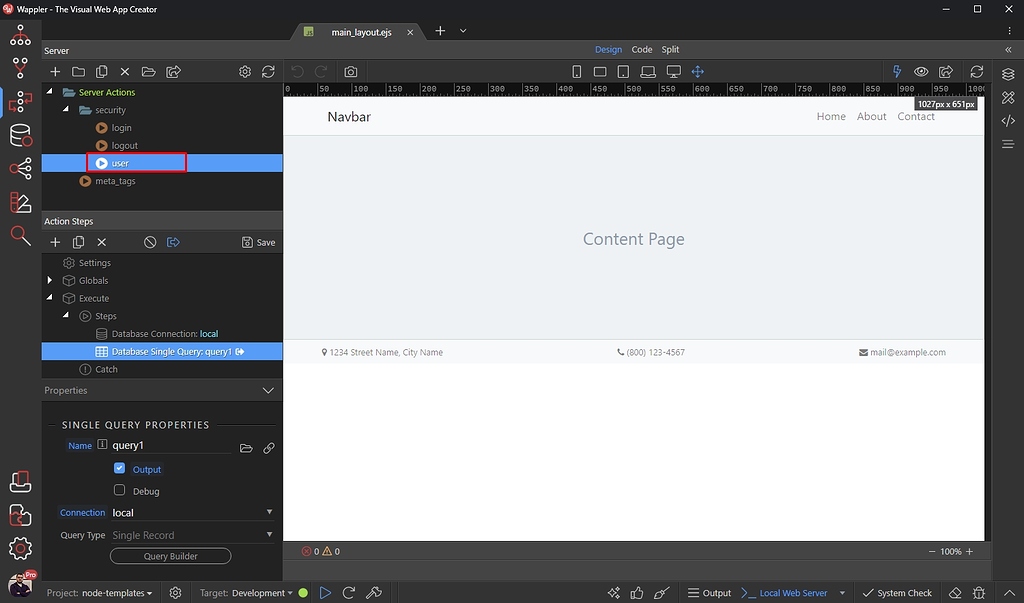The height and width of the screenshot is (603, 1024).
Task: Uncheck the Output option for query1
Action: point(119,467)
